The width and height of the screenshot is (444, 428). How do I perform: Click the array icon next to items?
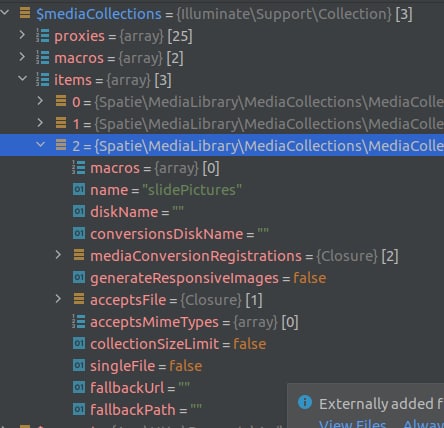pyautogui.click(x=43, y=79)
